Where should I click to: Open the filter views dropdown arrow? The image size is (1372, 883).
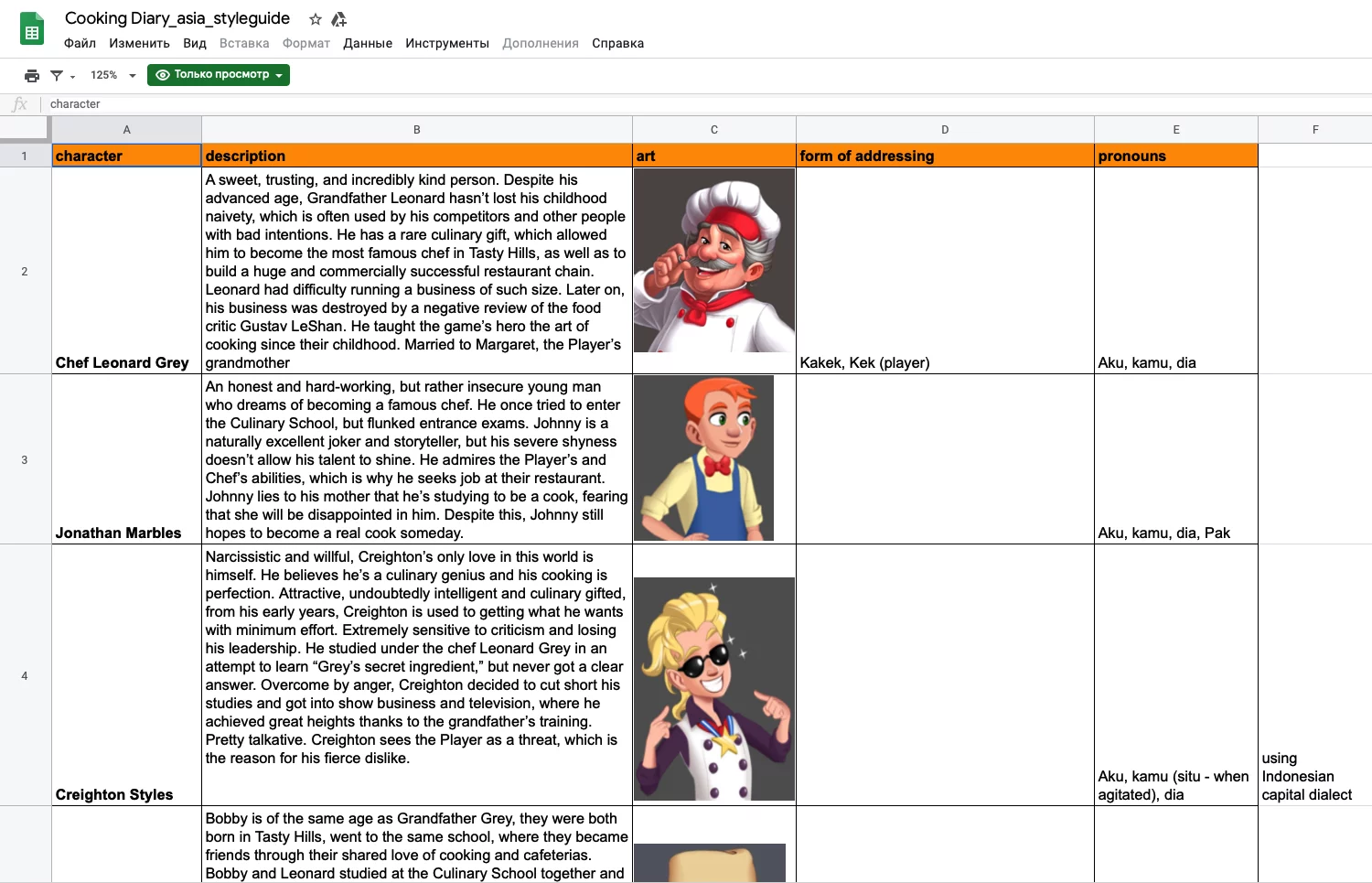[x=72, y=76]
